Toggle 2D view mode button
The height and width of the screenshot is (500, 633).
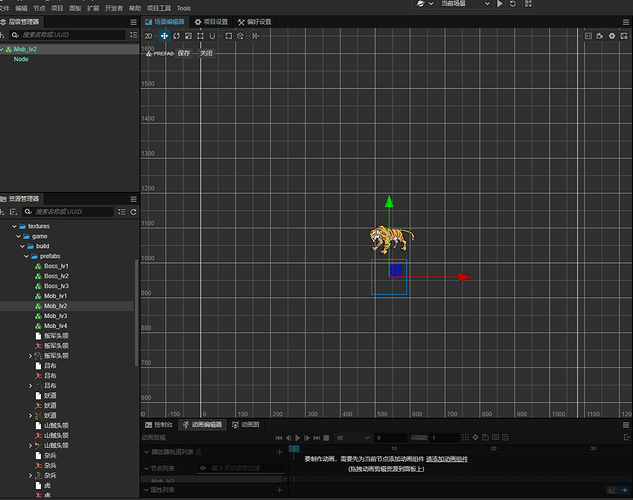pos(149,36)
